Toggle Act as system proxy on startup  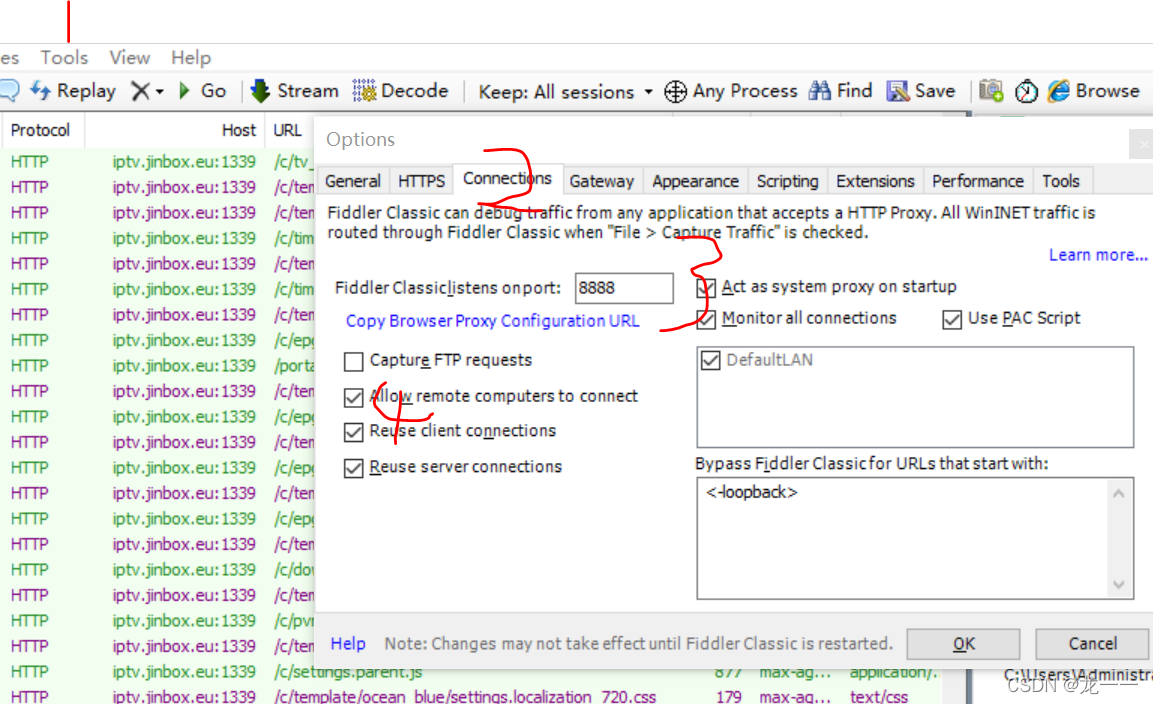pos(706,288)
